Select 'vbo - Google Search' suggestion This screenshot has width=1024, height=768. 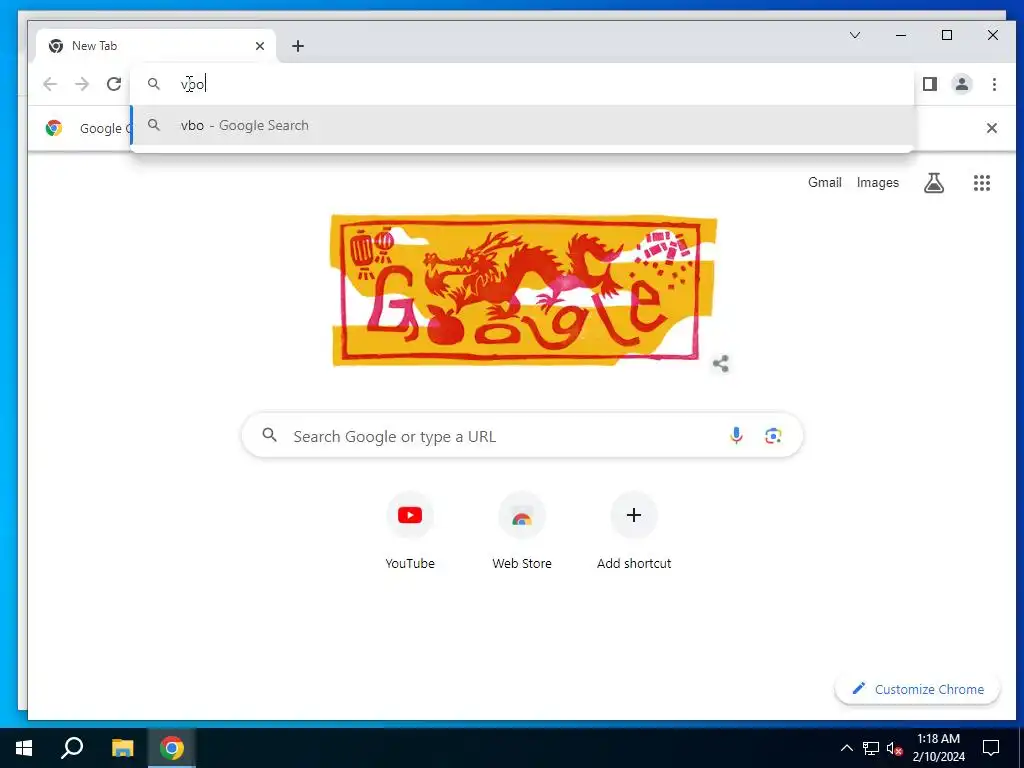pyautogui.click(x=522, y=125)
